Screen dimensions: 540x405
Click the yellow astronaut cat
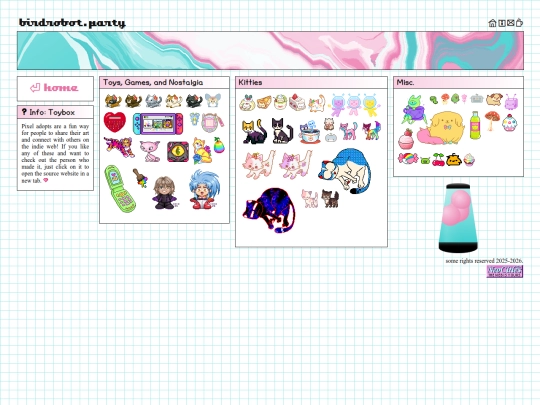click(371, 105)
